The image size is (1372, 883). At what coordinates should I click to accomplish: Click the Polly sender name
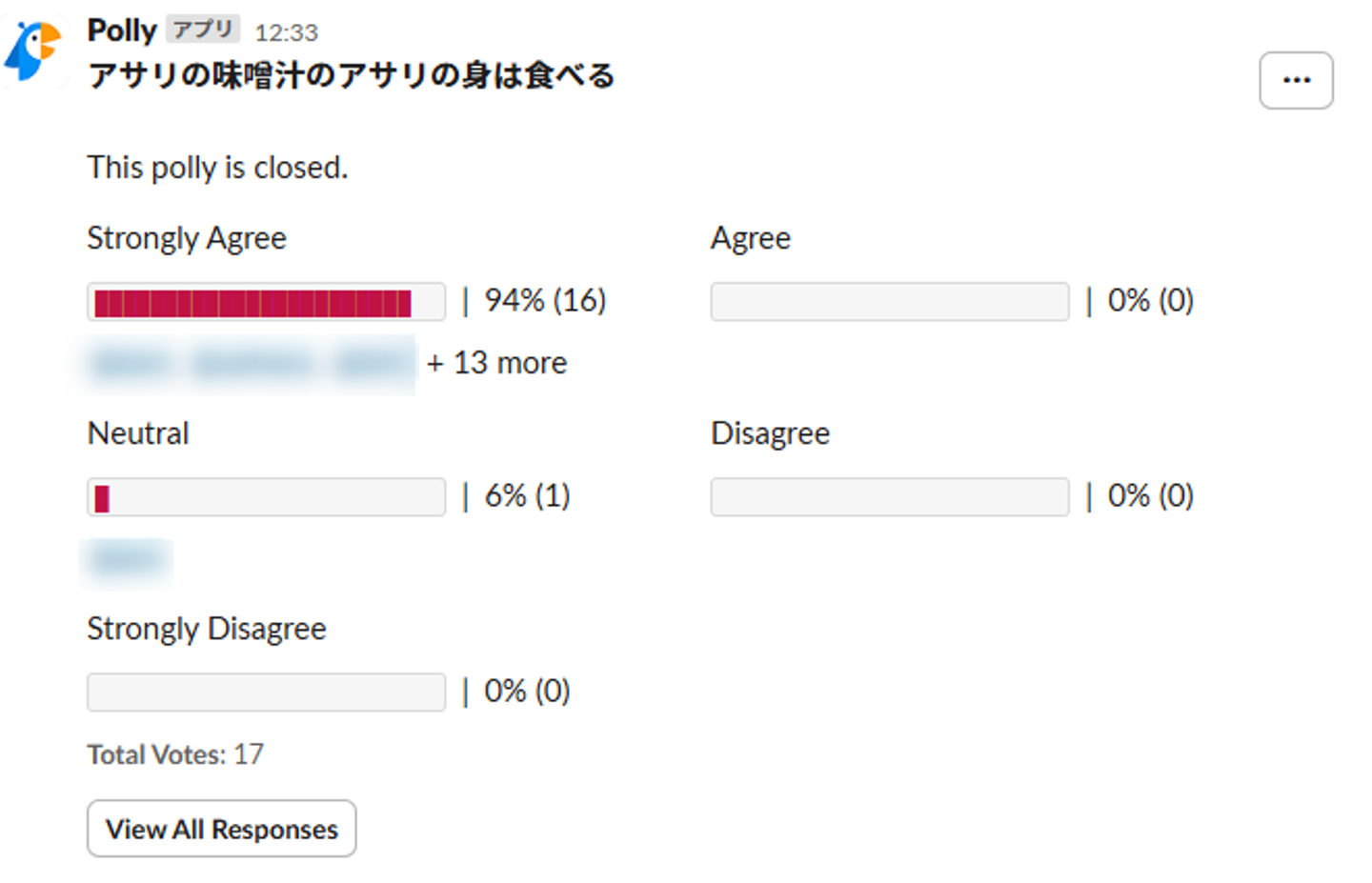(122, 30)
